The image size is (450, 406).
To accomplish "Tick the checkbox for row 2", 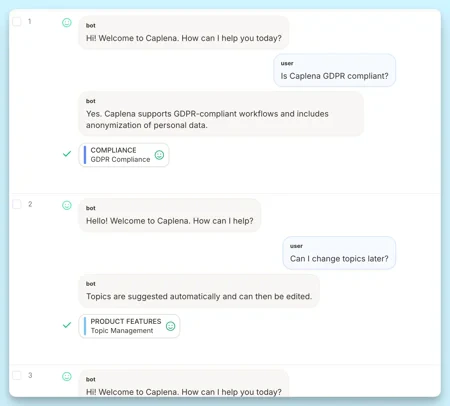I will tap(17, 204).
